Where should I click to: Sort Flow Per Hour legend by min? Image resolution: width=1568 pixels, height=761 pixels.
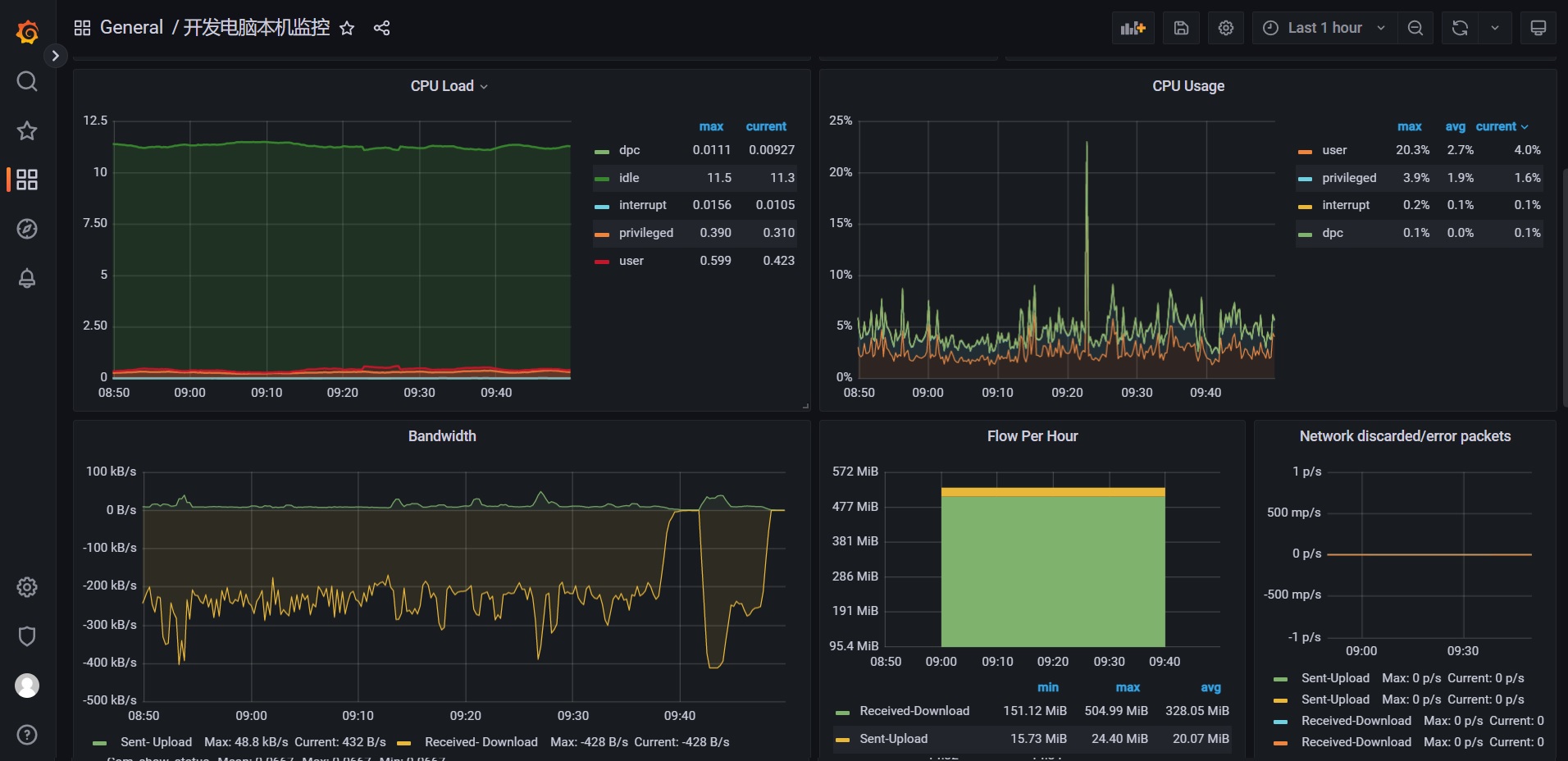coord(1048,687)
